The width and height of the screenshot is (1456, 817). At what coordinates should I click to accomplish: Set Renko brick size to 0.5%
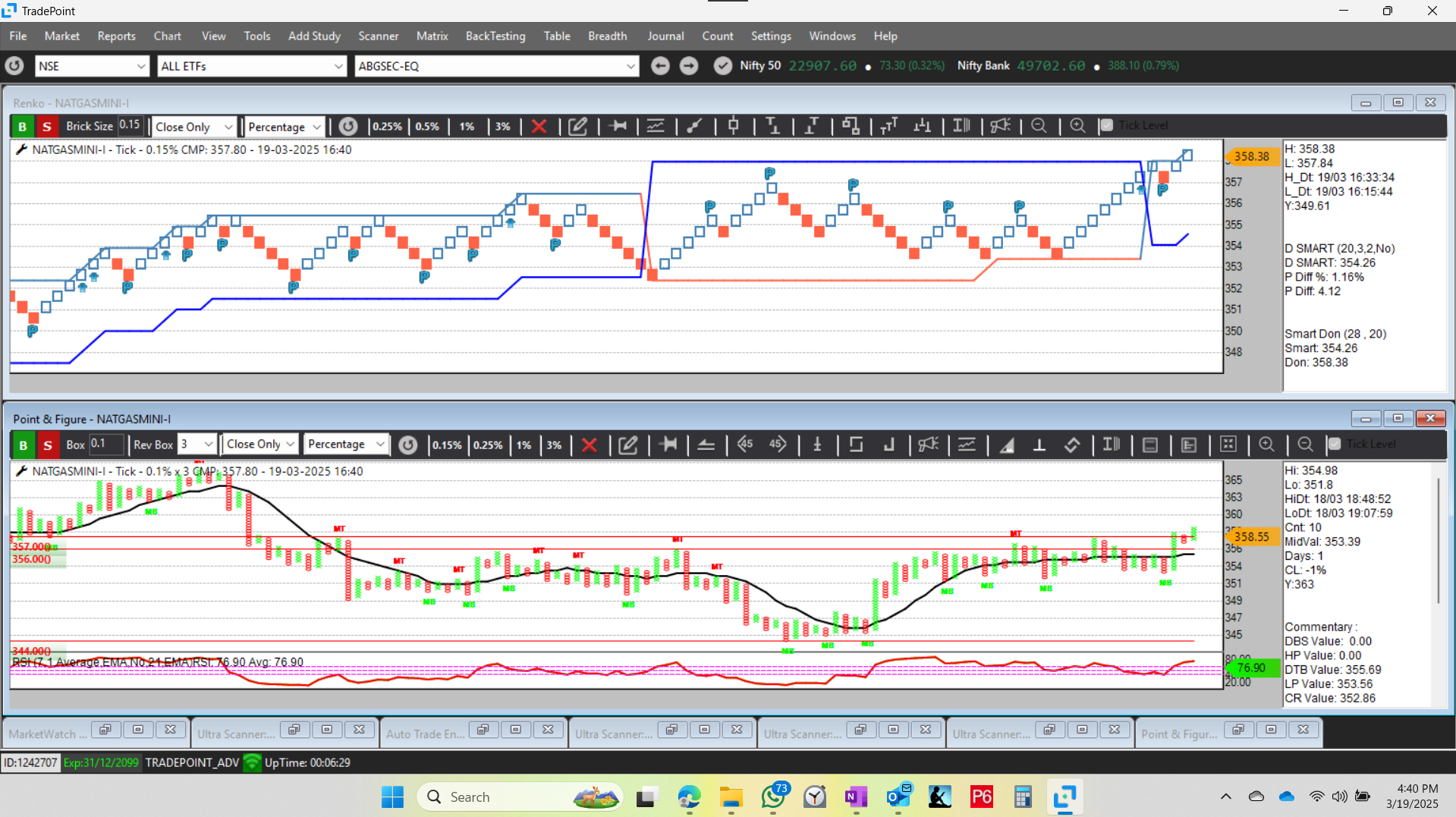click(427, 127)
